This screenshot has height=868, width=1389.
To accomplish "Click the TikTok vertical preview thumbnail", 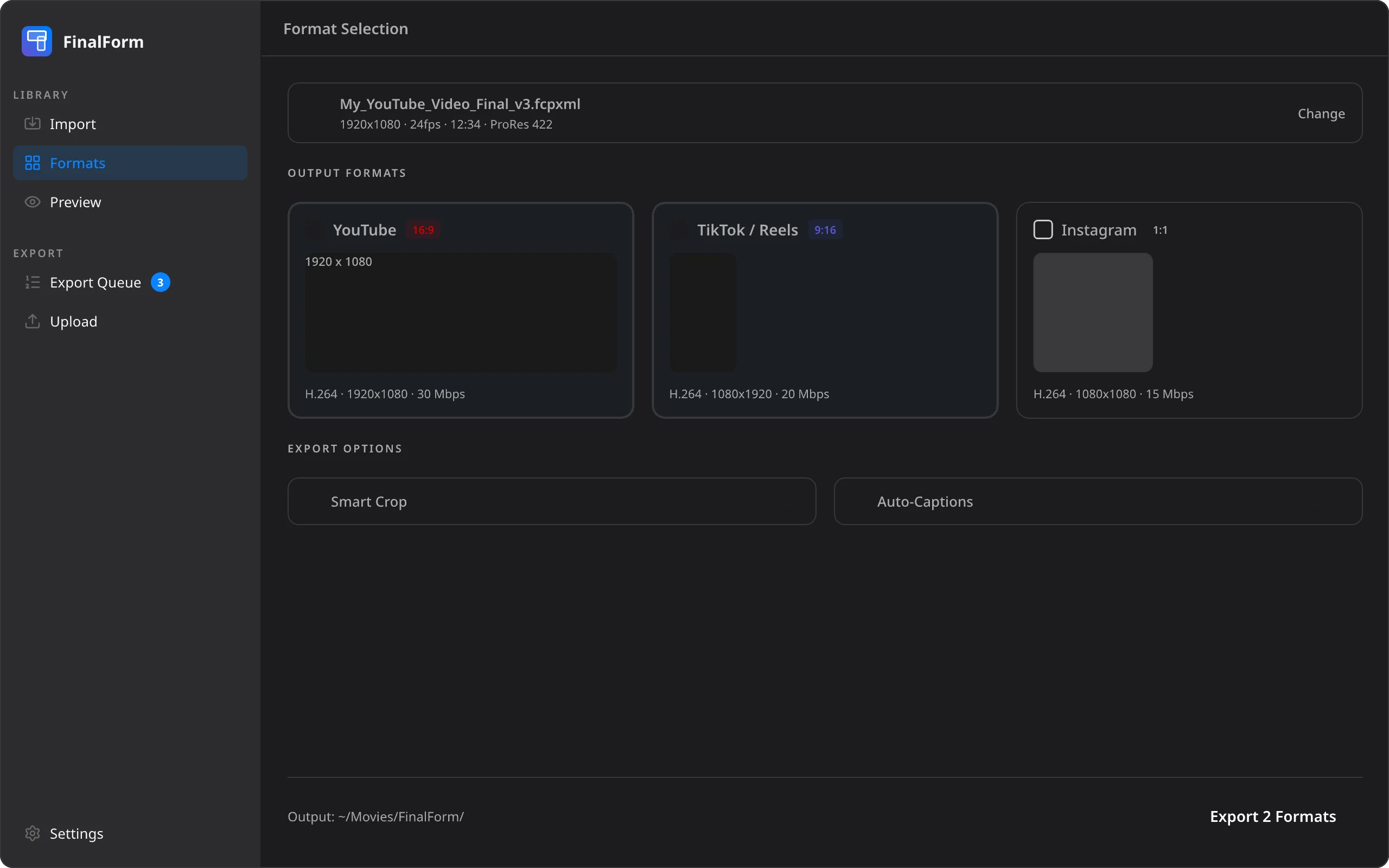I will 703,312.
